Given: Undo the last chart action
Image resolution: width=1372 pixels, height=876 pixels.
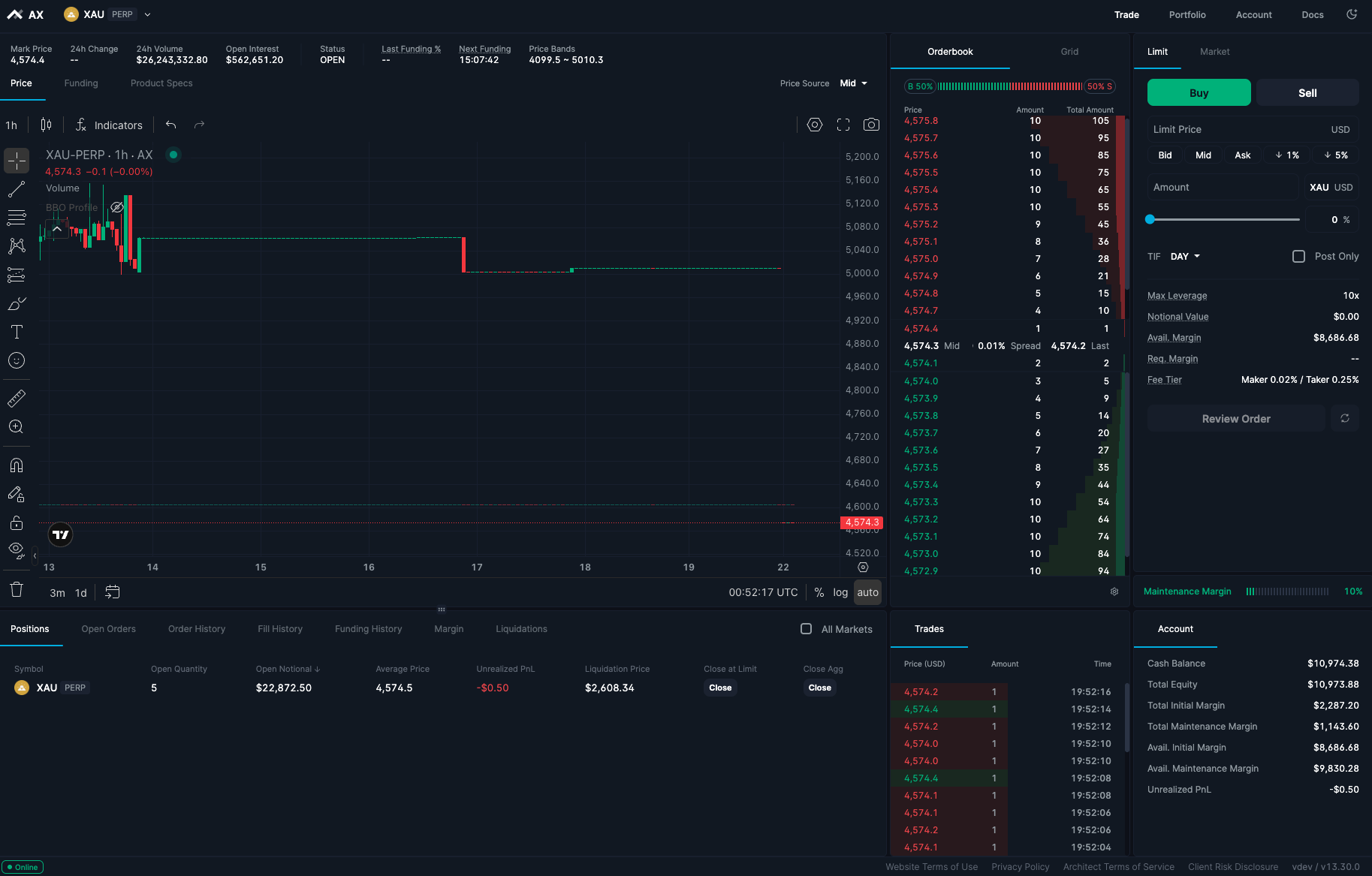Looking at the screenshot, I should (x=171, y=125).
